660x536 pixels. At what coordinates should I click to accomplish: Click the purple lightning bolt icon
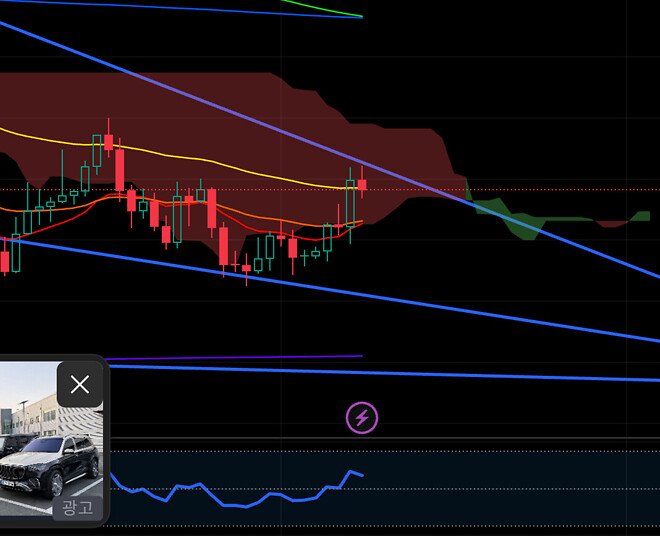point(361,417)
